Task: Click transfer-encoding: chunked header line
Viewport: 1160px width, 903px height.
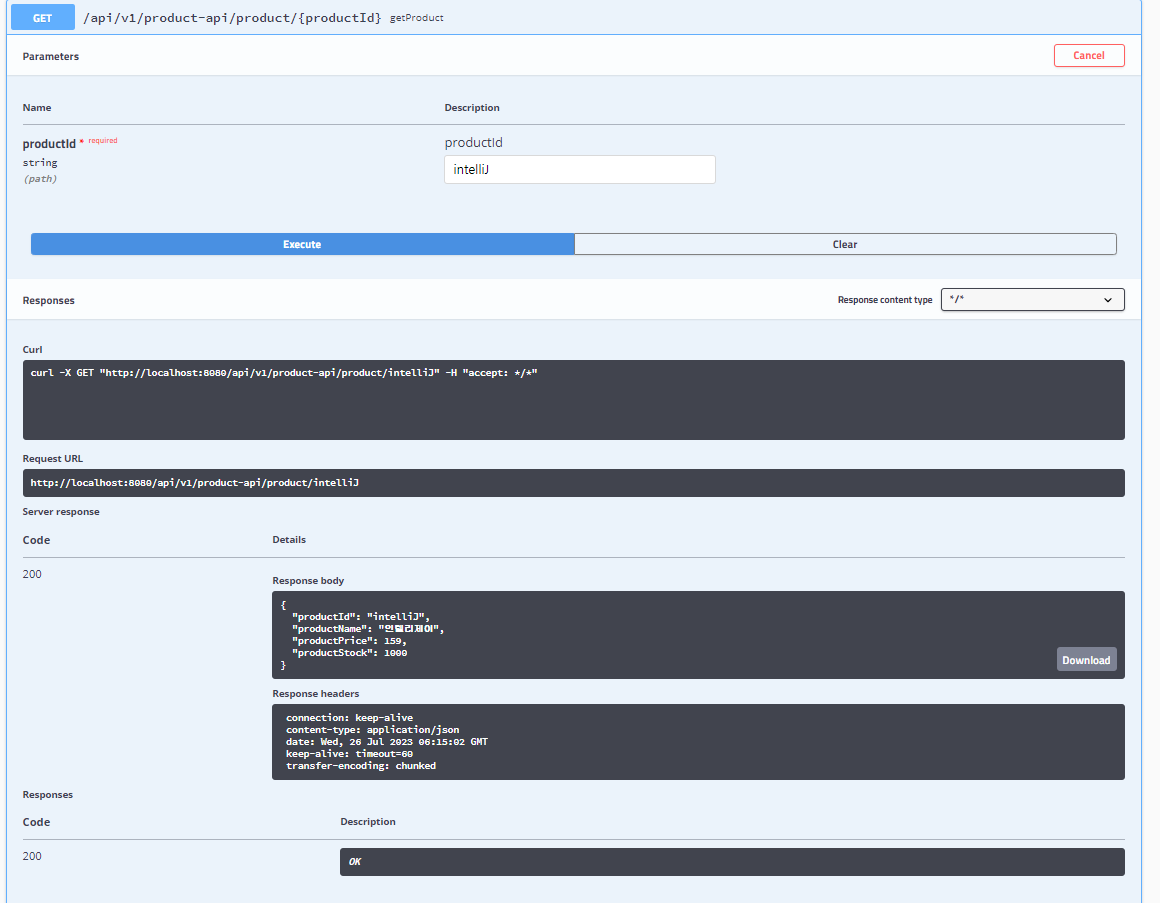Action: [360, 766]
